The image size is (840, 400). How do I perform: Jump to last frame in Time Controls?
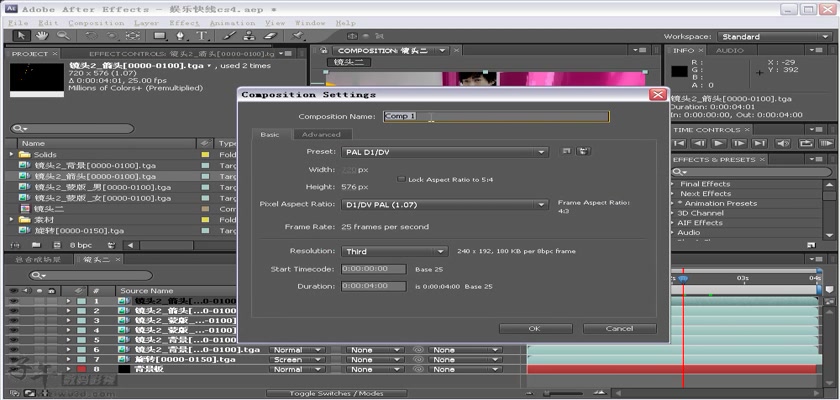pyautogui.click(x=759, y=143)
